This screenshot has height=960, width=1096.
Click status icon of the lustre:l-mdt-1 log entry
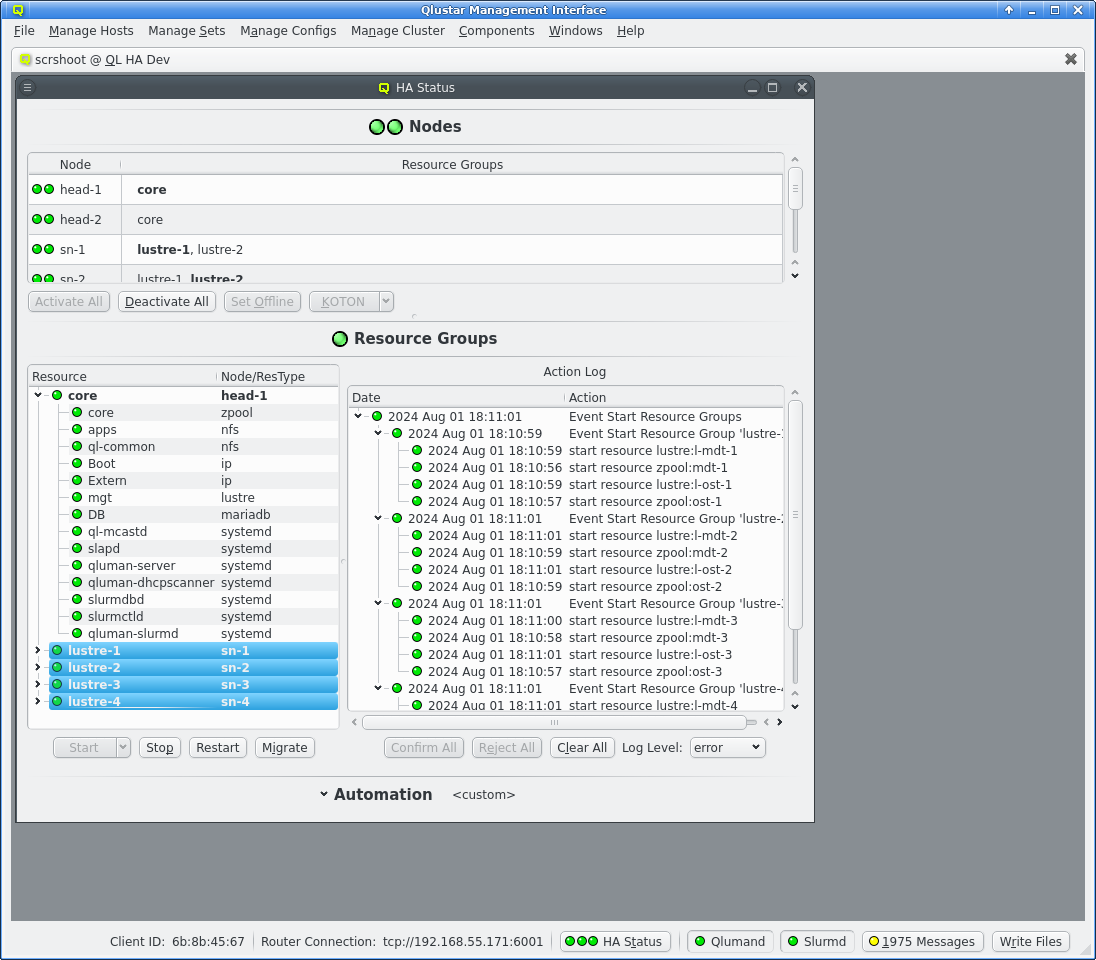(417, 450)
